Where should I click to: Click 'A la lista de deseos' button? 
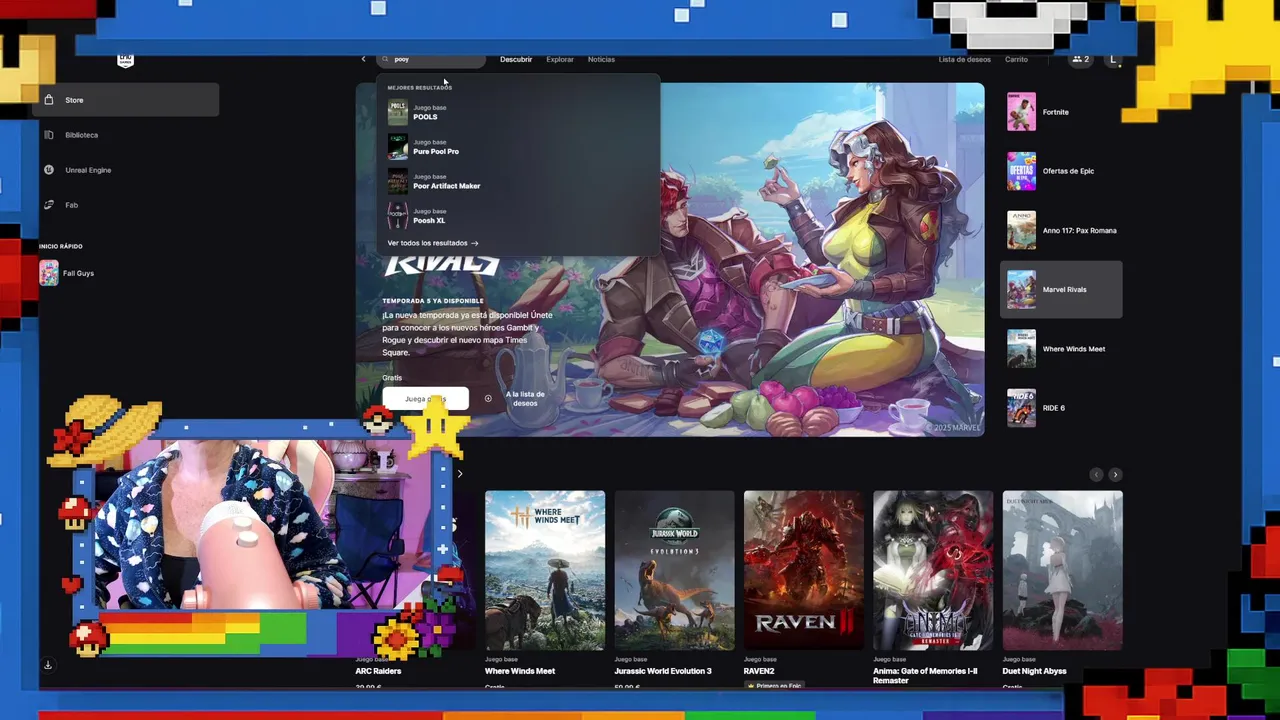[525, 399]
